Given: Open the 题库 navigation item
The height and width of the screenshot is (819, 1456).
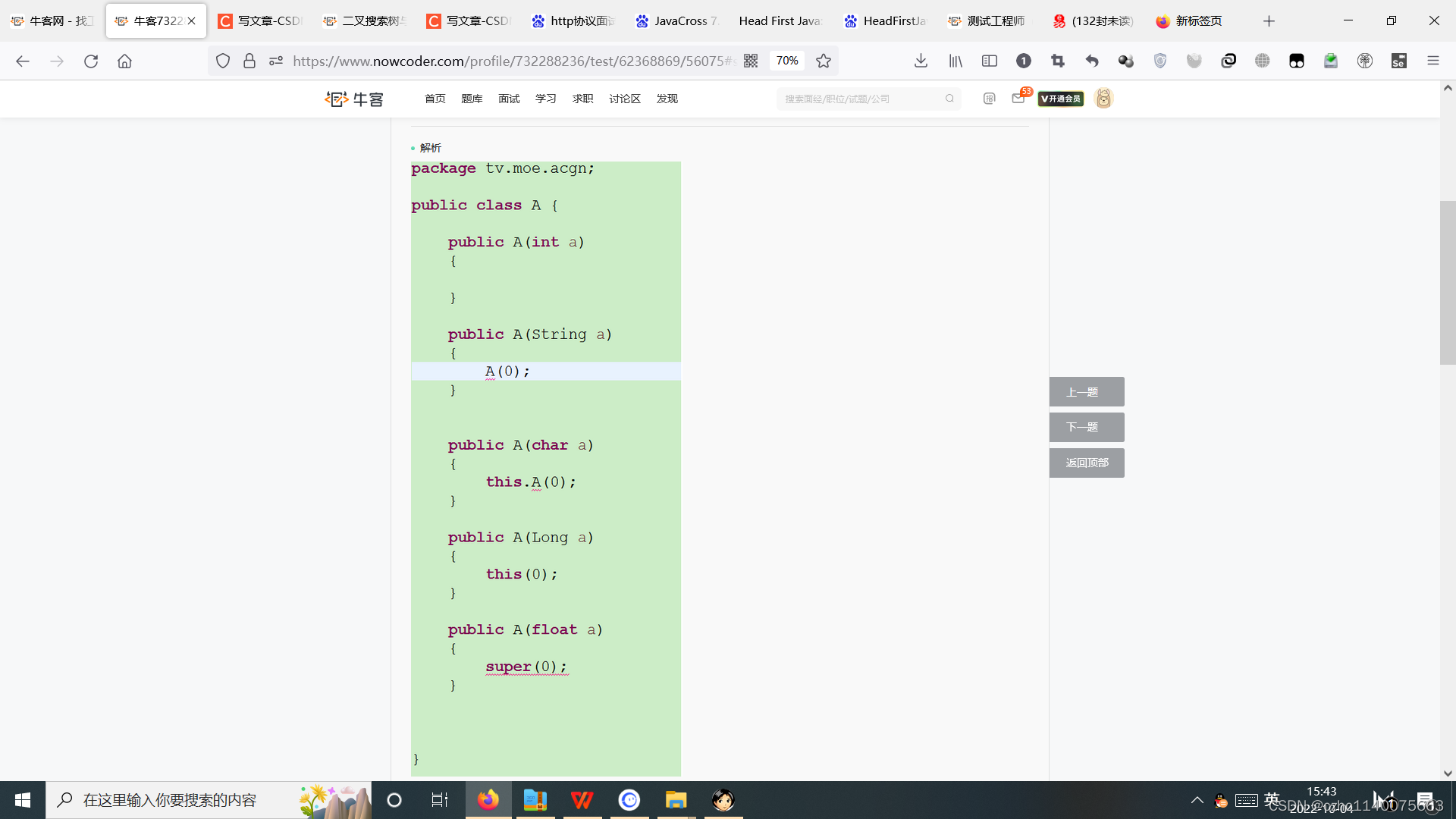Looking at the screenshot, I should click(x=472, y=99).
